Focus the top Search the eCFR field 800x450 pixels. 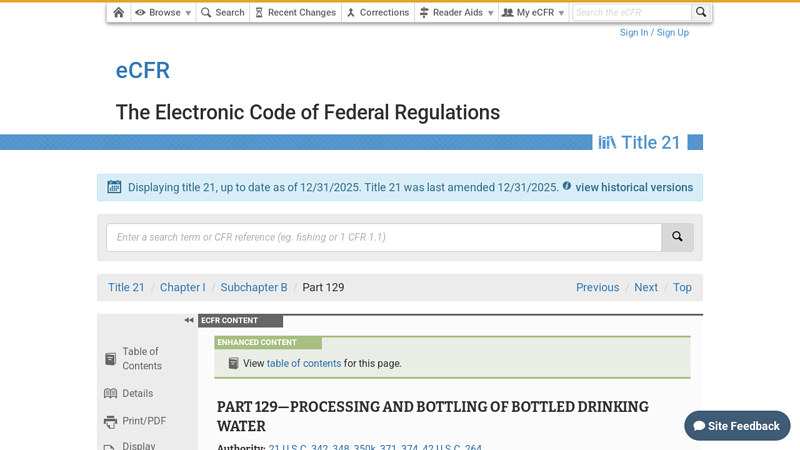click(632, 12)
